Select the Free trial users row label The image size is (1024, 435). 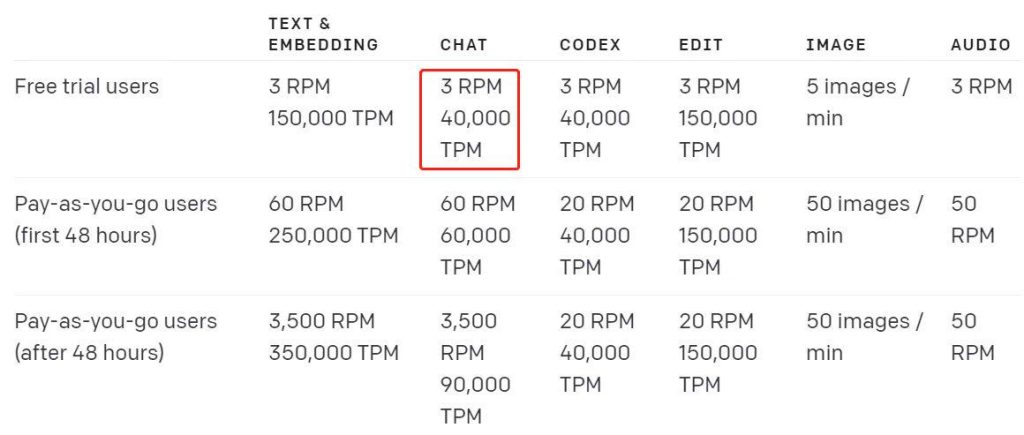click(x=87, y=87)
